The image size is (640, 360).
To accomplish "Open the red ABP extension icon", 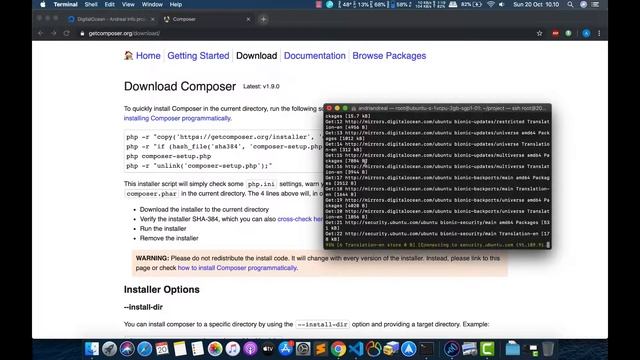I will (555, 33).
